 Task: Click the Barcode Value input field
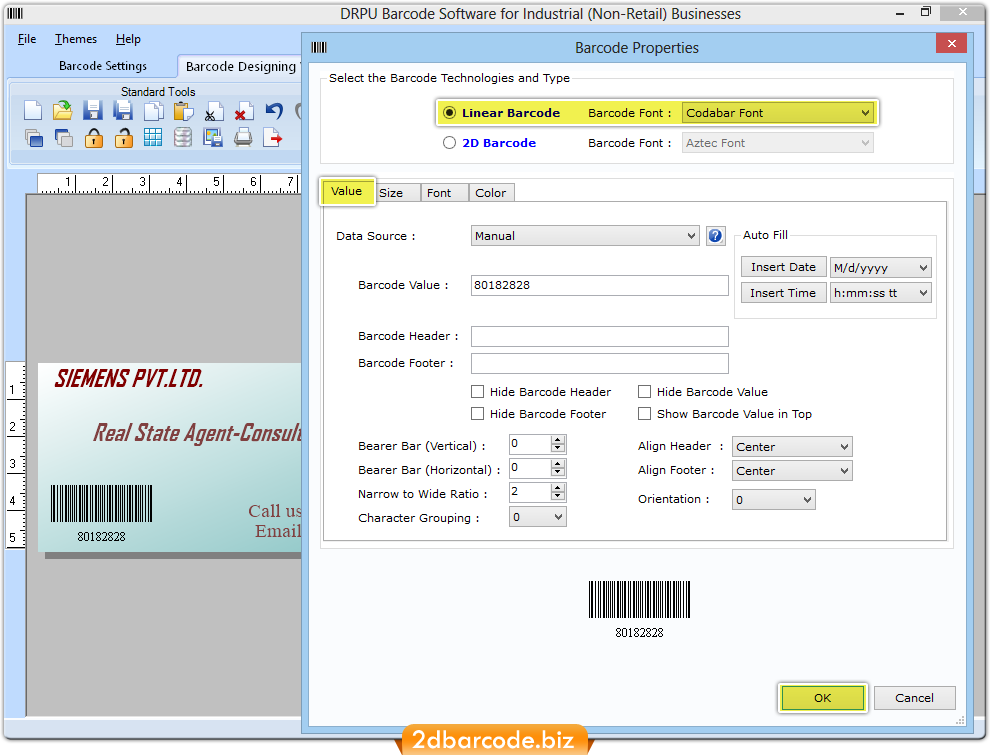(x=600, y=285)
